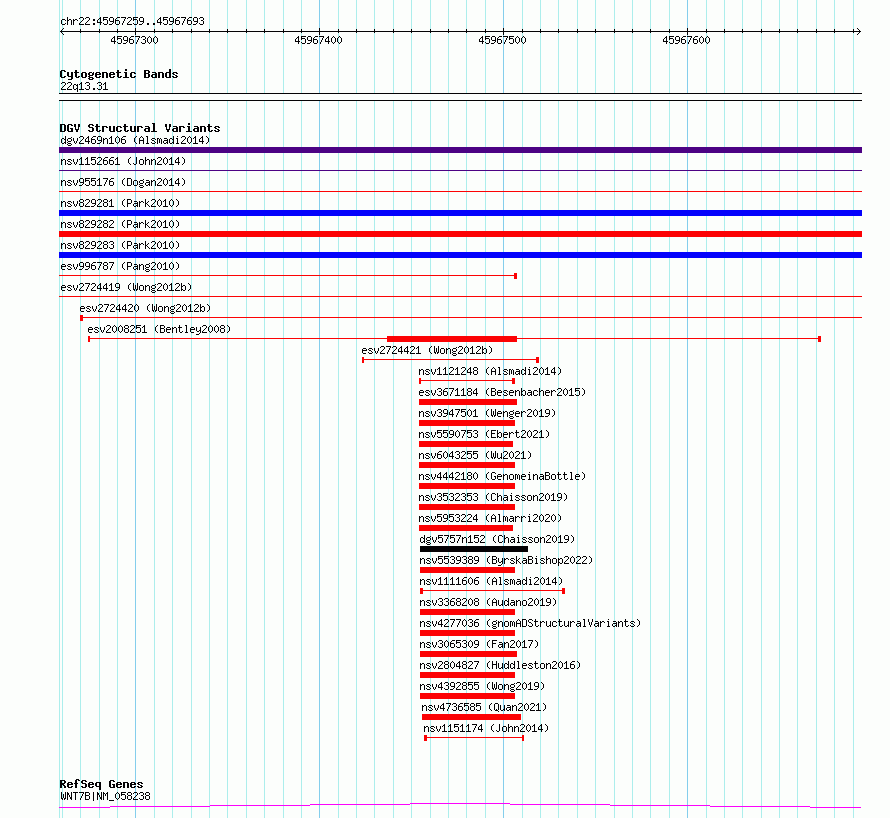Viewport: 890px width, 818px height.
Task: Click the 45967300 ruler tick label
Action: [x=135, y=40]
